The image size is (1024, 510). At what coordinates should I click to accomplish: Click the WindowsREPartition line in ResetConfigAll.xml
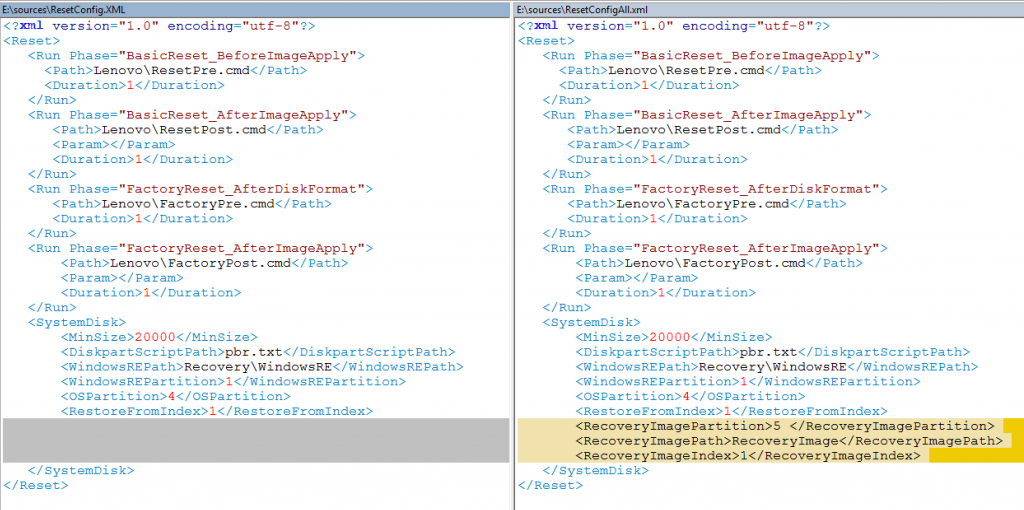click(748, 381)
